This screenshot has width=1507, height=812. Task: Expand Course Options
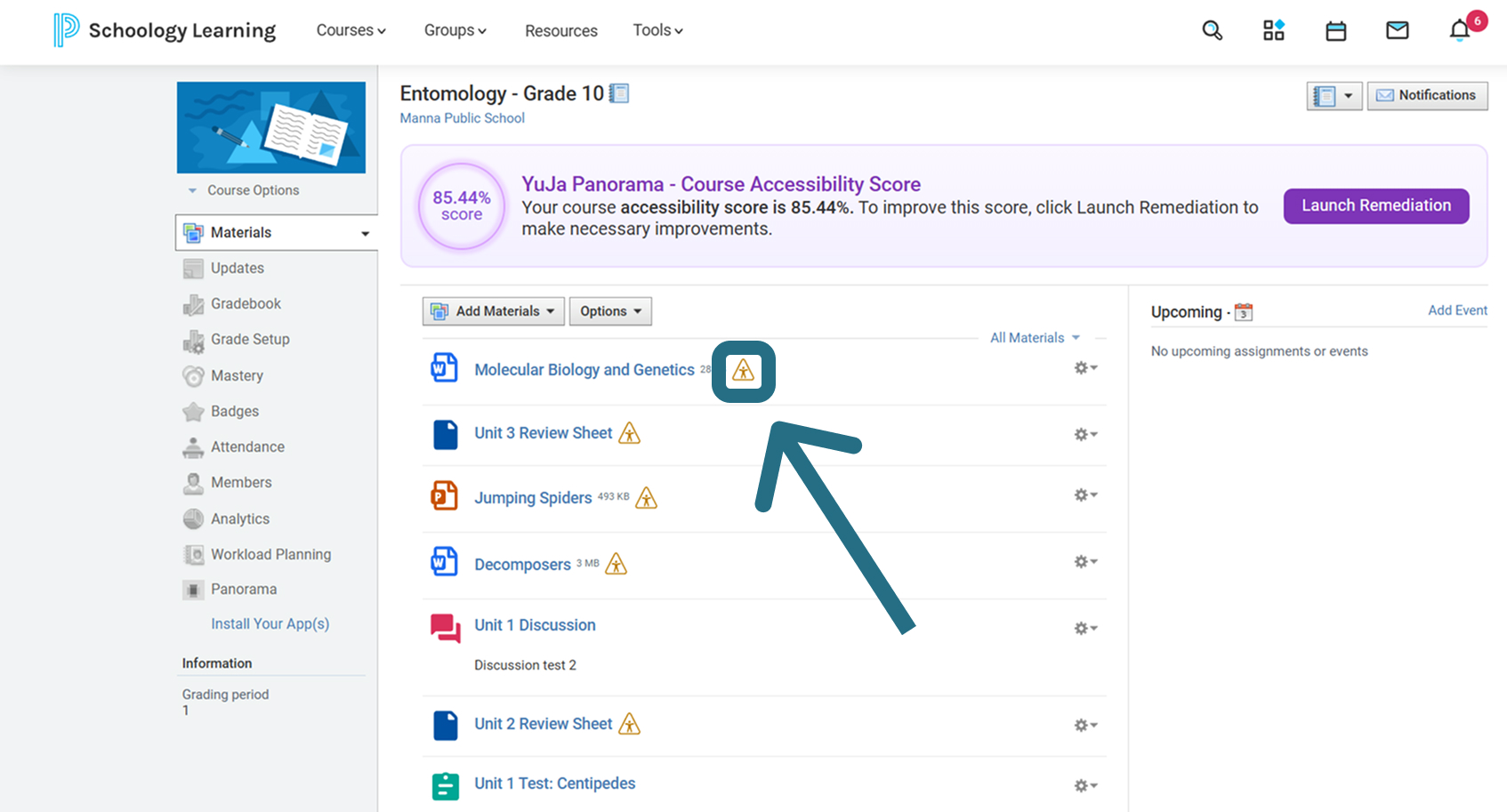(244, 190)
